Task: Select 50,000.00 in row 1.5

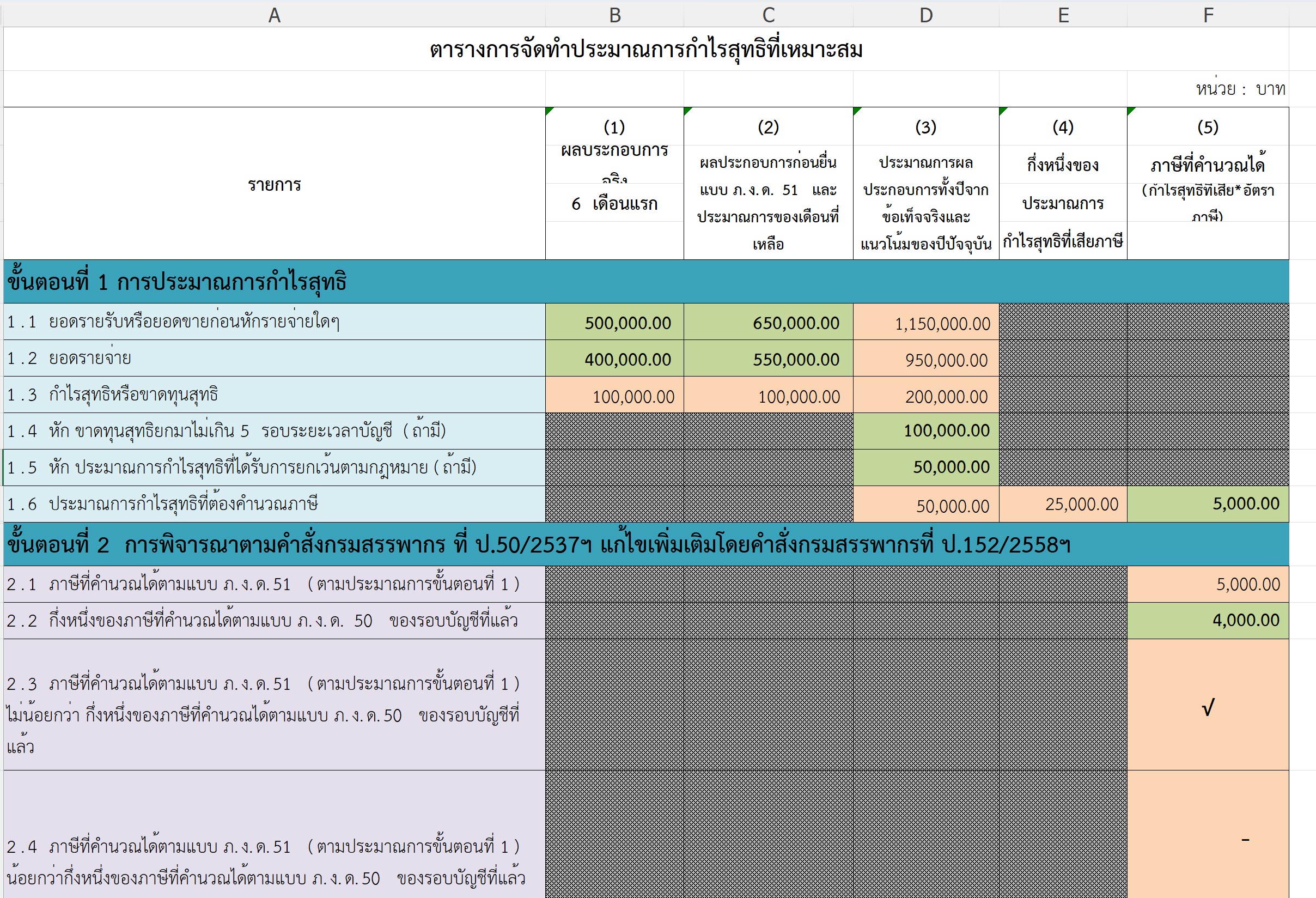Action: pos(926,468)
